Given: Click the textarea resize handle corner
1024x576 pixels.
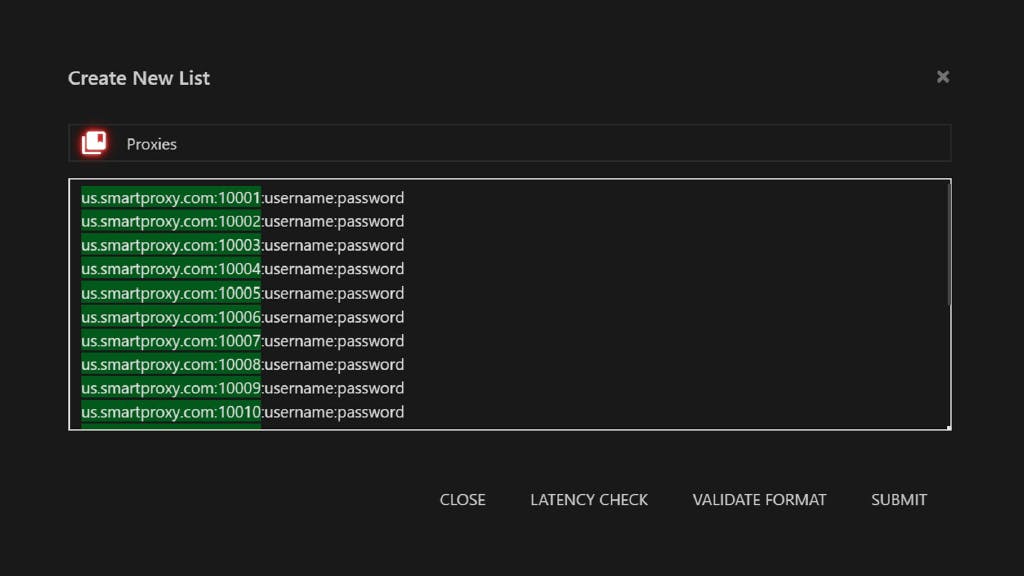Looking at the screenshot, I should (x=948, y=427).
